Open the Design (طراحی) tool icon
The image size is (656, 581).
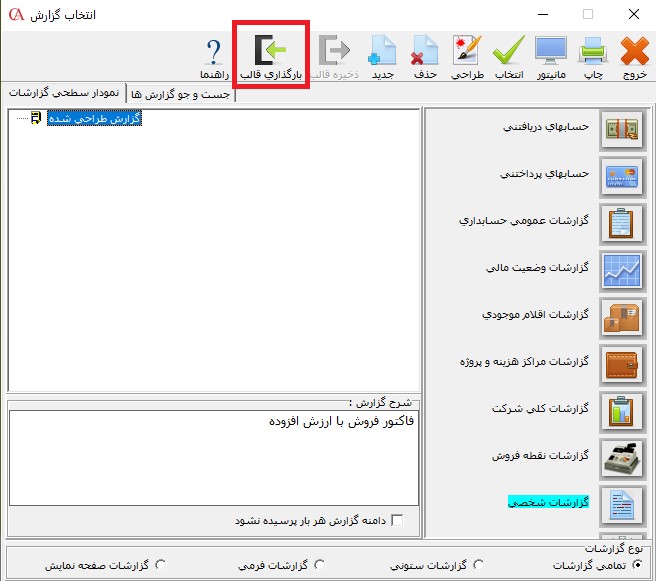pyautogui.click(x=467, y=57)
